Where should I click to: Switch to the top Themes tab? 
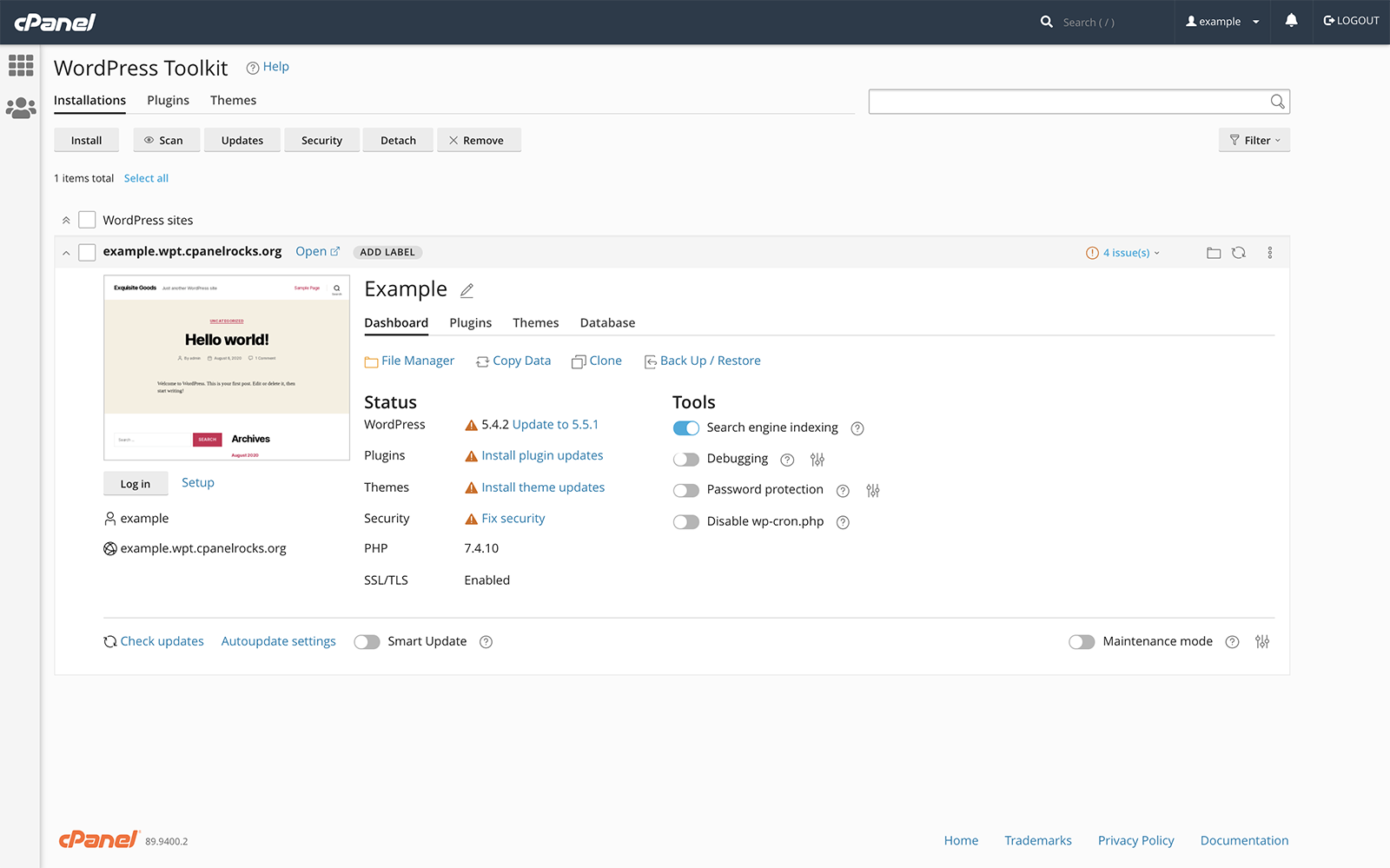[233, 101]
